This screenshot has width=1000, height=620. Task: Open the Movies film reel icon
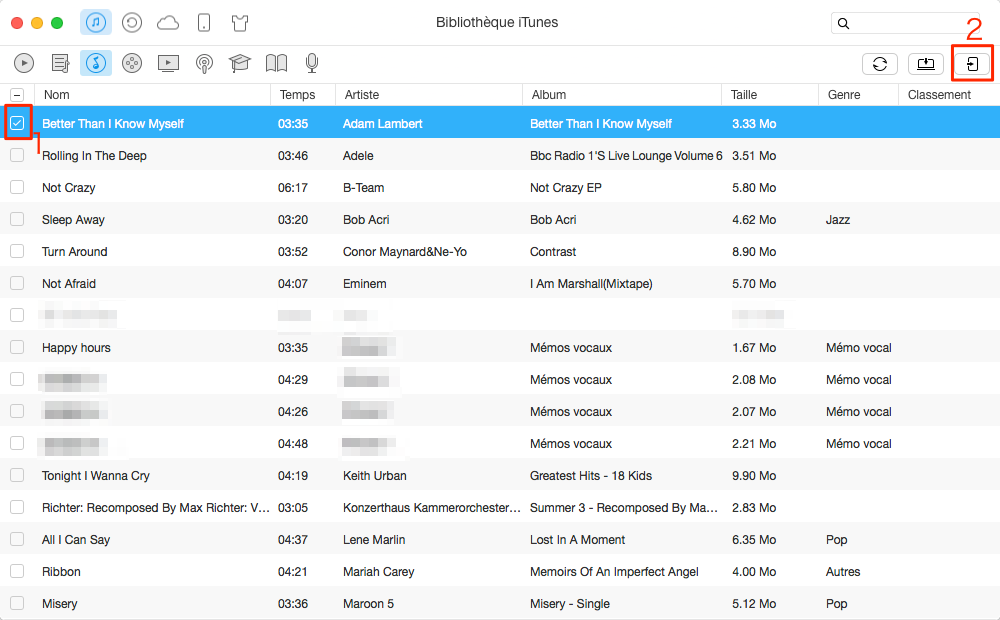[132, 63]
